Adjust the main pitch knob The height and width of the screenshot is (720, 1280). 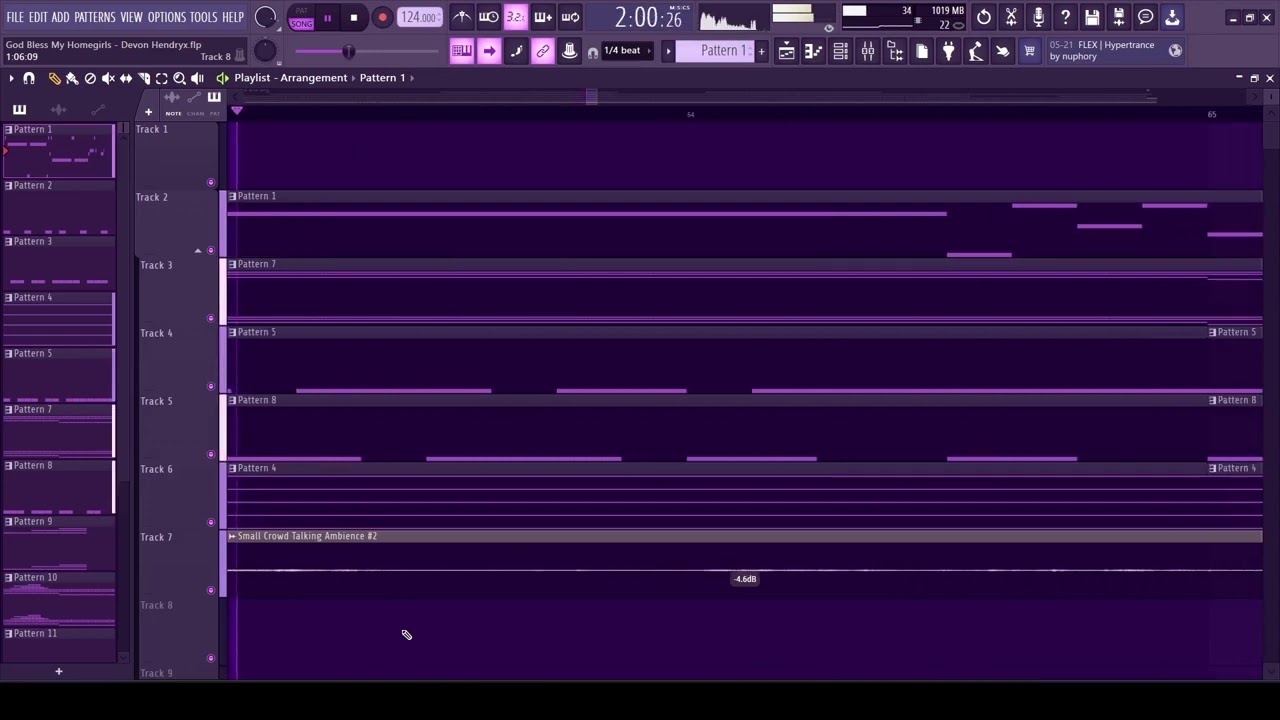coord(265,51)
